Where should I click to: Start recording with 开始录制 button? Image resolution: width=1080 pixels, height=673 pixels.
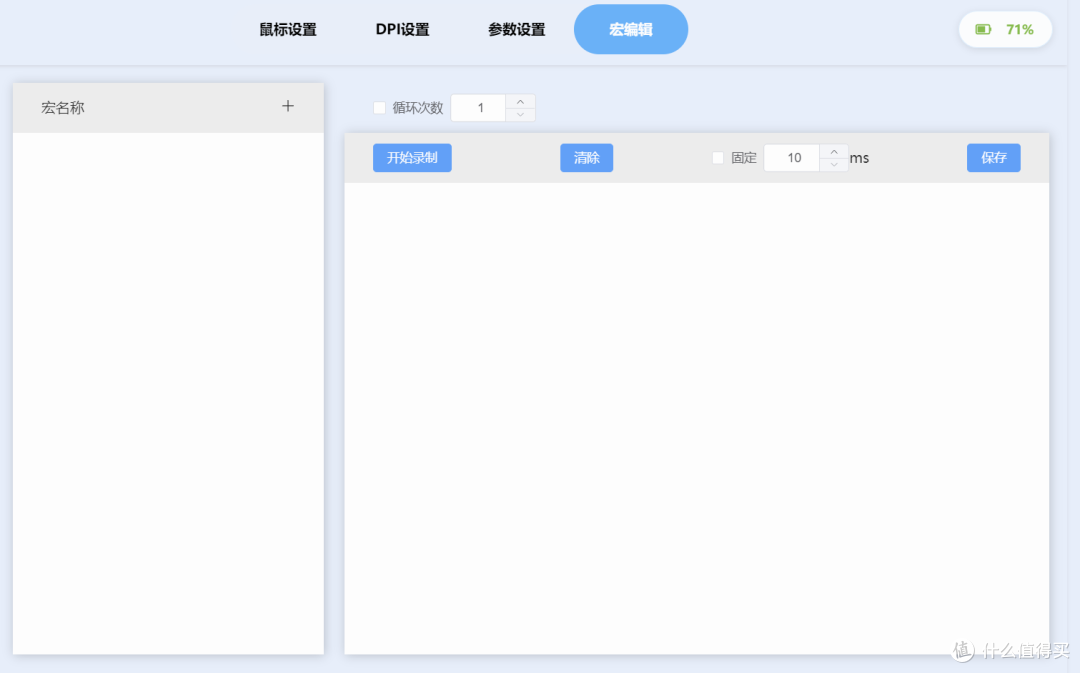[413, 158]
